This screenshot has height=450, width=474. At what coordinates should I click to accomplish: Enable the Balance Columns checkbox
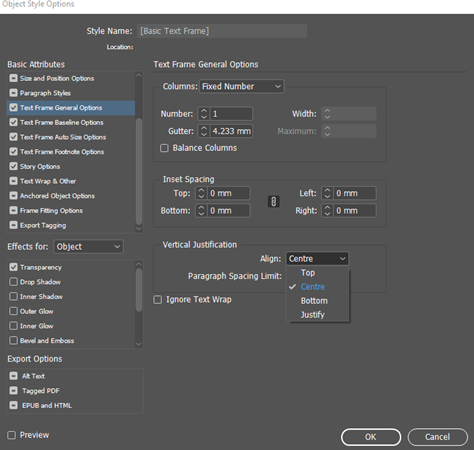(x=164, y=148)
